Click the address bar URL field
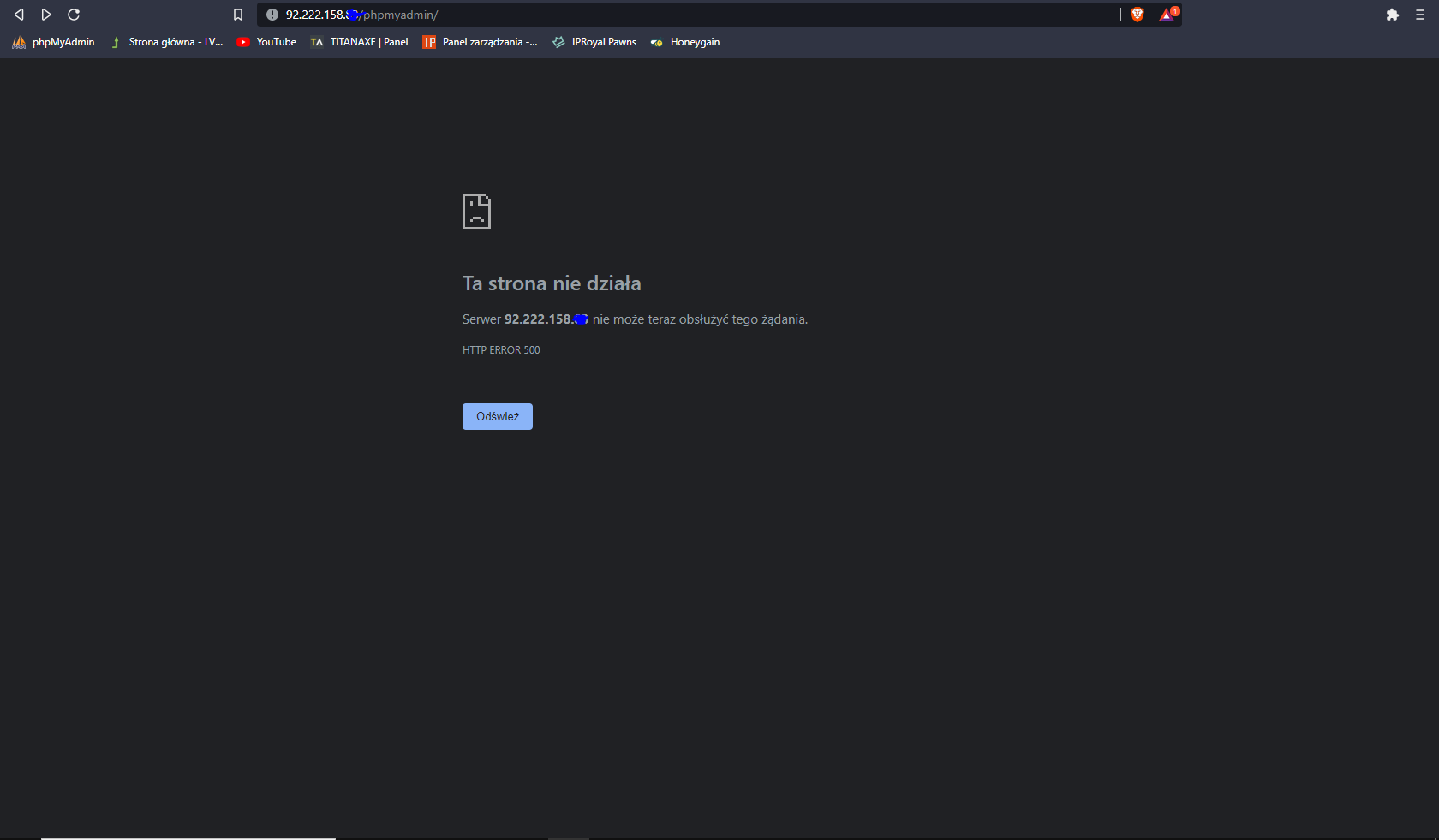Screen dimensions: 1439x840 coord(685,15)
